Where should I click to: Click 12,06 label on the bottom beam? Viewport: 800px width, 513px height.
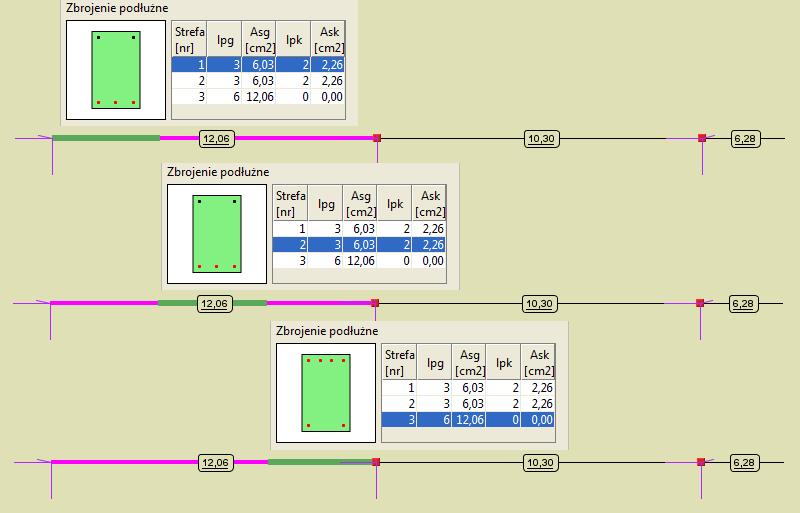(x=215, y=462)
